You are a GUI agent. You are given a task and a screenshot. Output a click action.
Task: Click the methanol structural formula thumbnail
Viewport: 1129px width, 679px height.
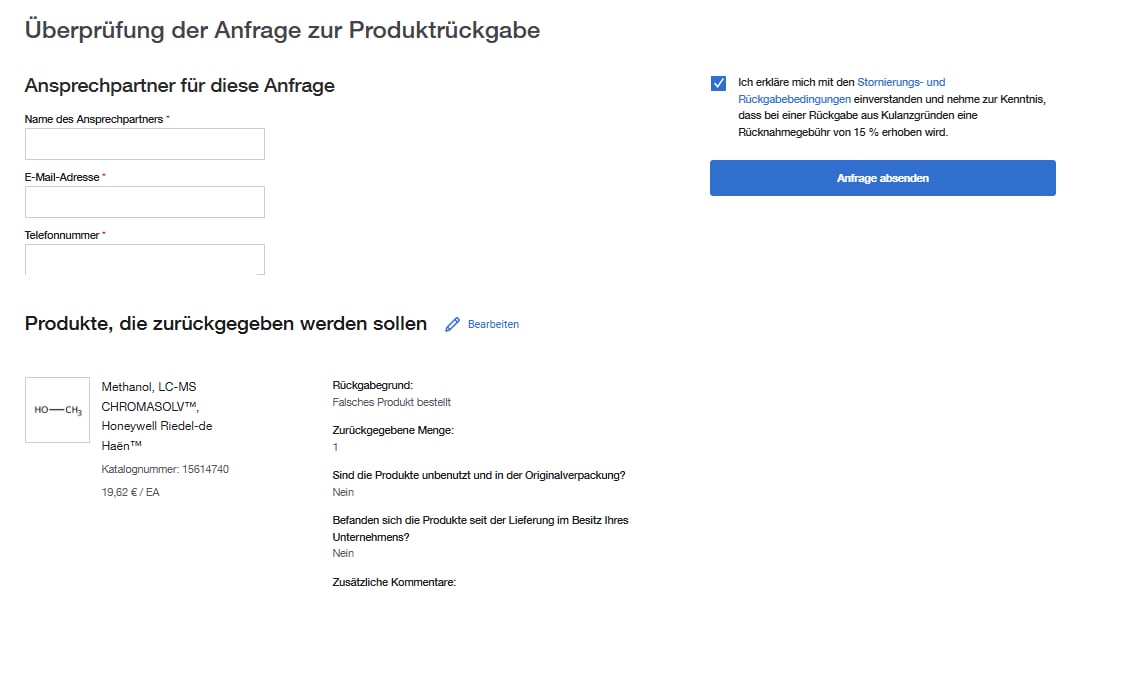pyautogui.click(x=57, y=409)
